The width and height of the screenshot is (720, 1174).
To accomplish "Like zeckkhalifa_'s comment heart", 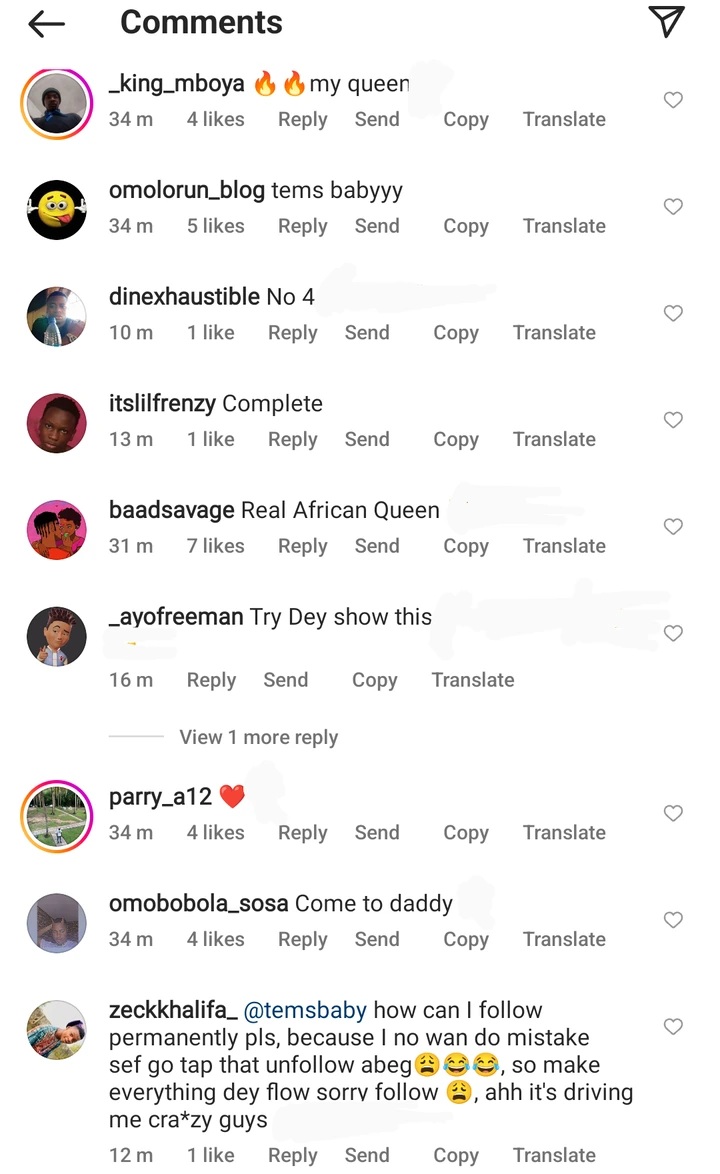I will (673, 1027).
